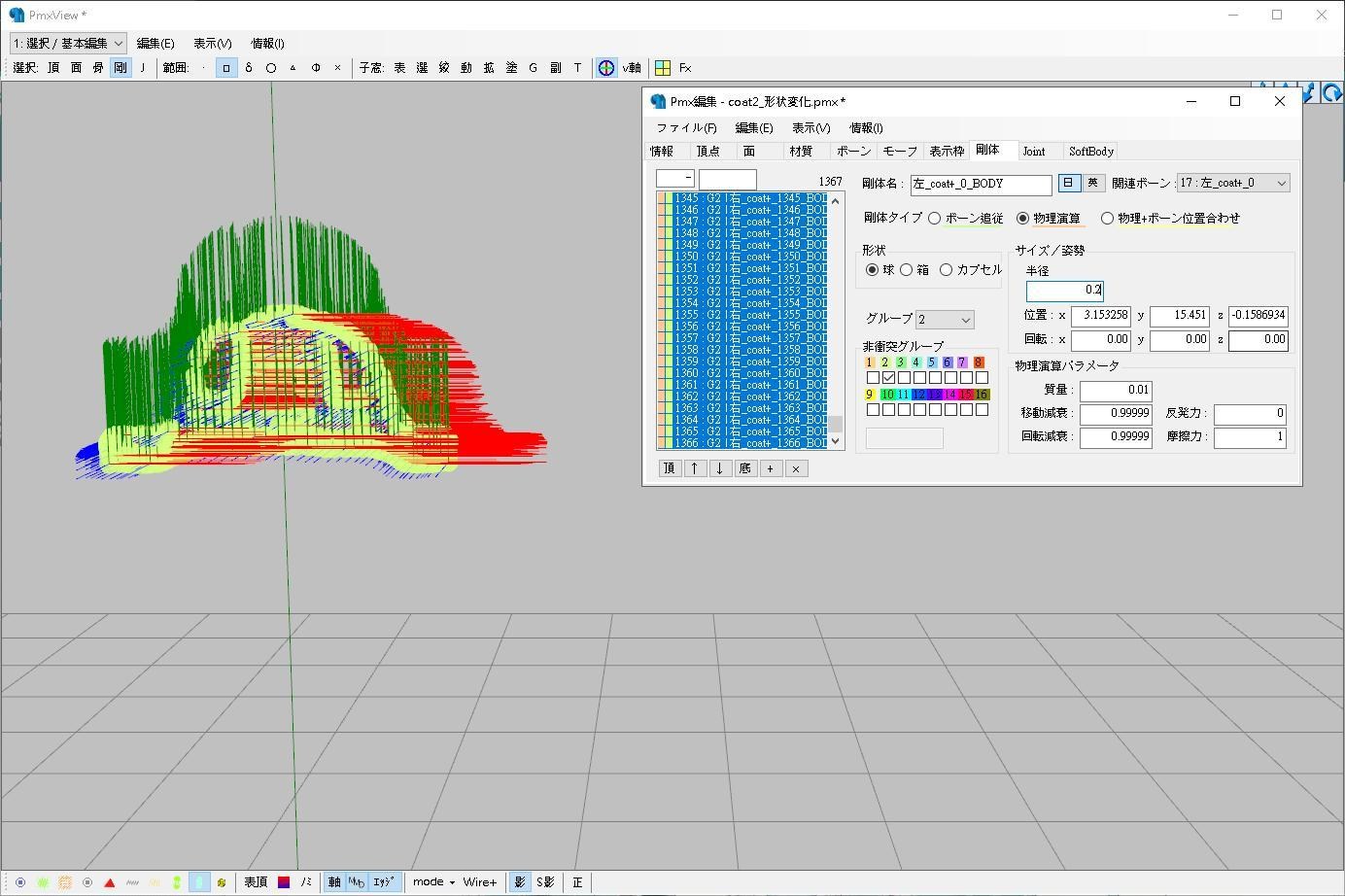This screenshot has height=896, width=1345.
Task: Toggle the 軸 axis display in bottom bar
Action: (x=334, y=882)
